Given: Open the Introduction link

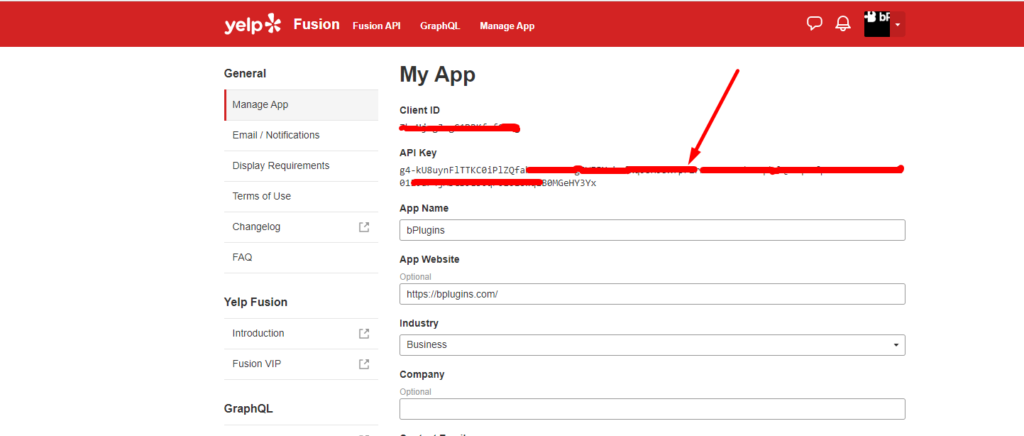Looking at the screenshot, I should point(258,333).
